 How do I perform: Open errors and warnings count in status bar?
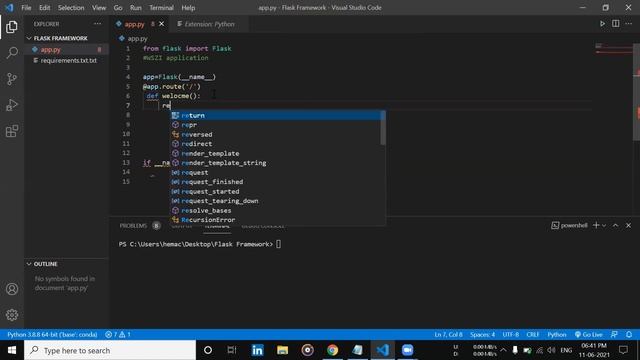(118, 334)
